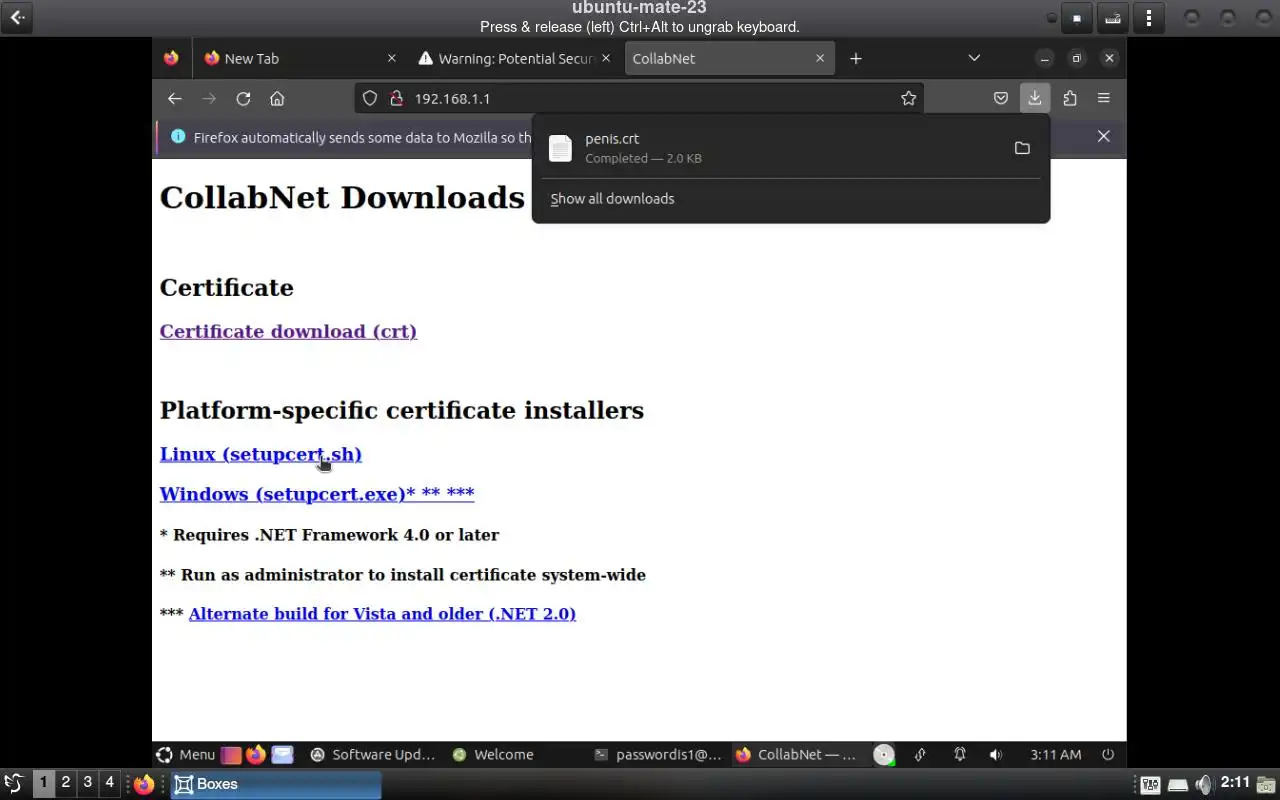
Task: Open guest notifications bell
Action: [x=959, y=755]
